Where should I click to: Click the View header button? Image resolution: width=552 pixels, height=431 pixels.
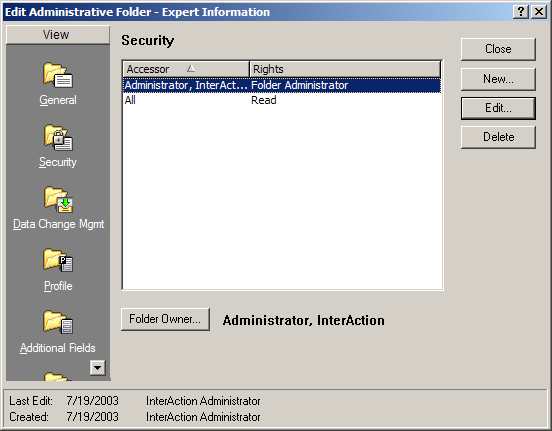[58, 35]
